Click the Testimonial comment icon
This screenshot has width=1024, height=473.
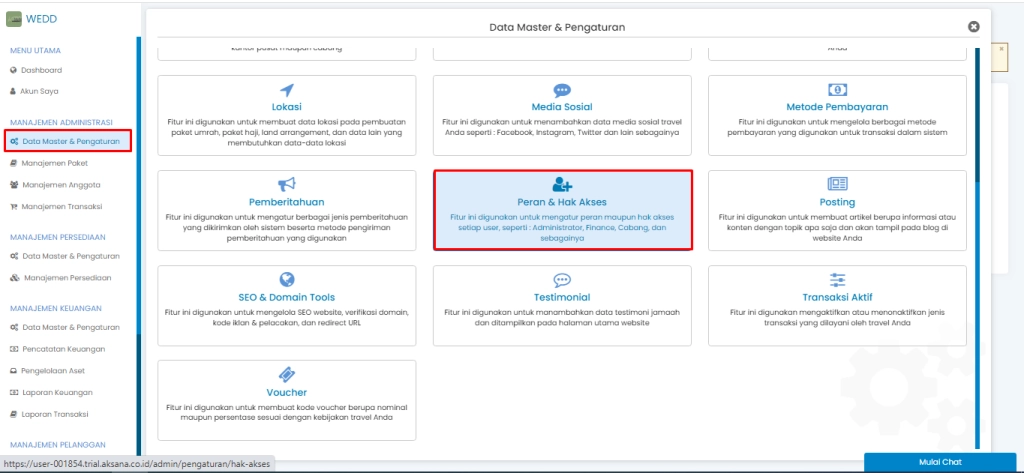coord(562,280)
